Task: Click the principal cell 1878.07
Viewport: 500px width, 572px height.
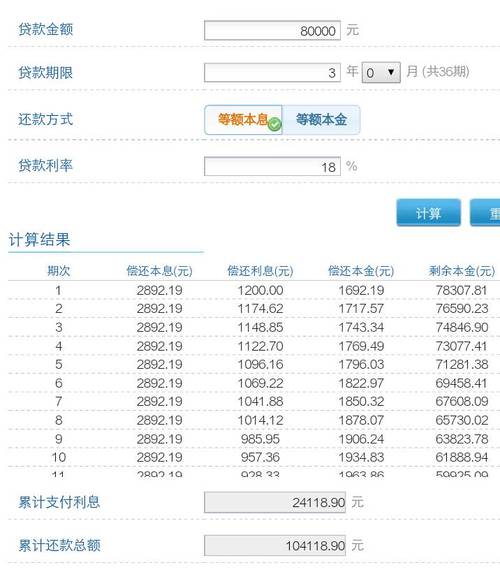Action: [361, 420]
